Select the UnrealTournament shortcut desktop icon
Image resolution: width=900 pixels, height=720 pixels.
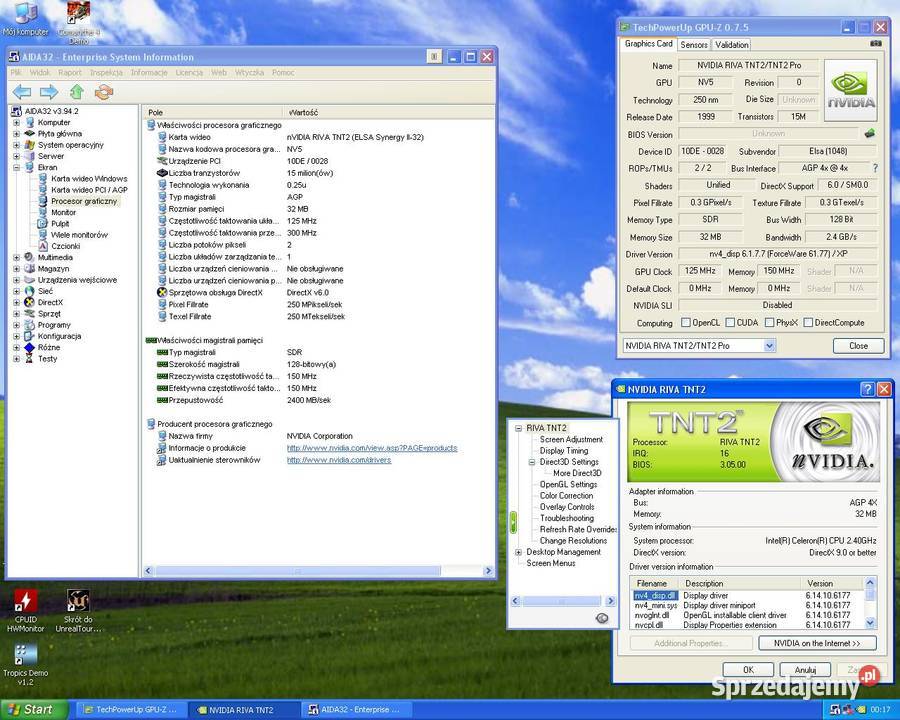[78, 611]
